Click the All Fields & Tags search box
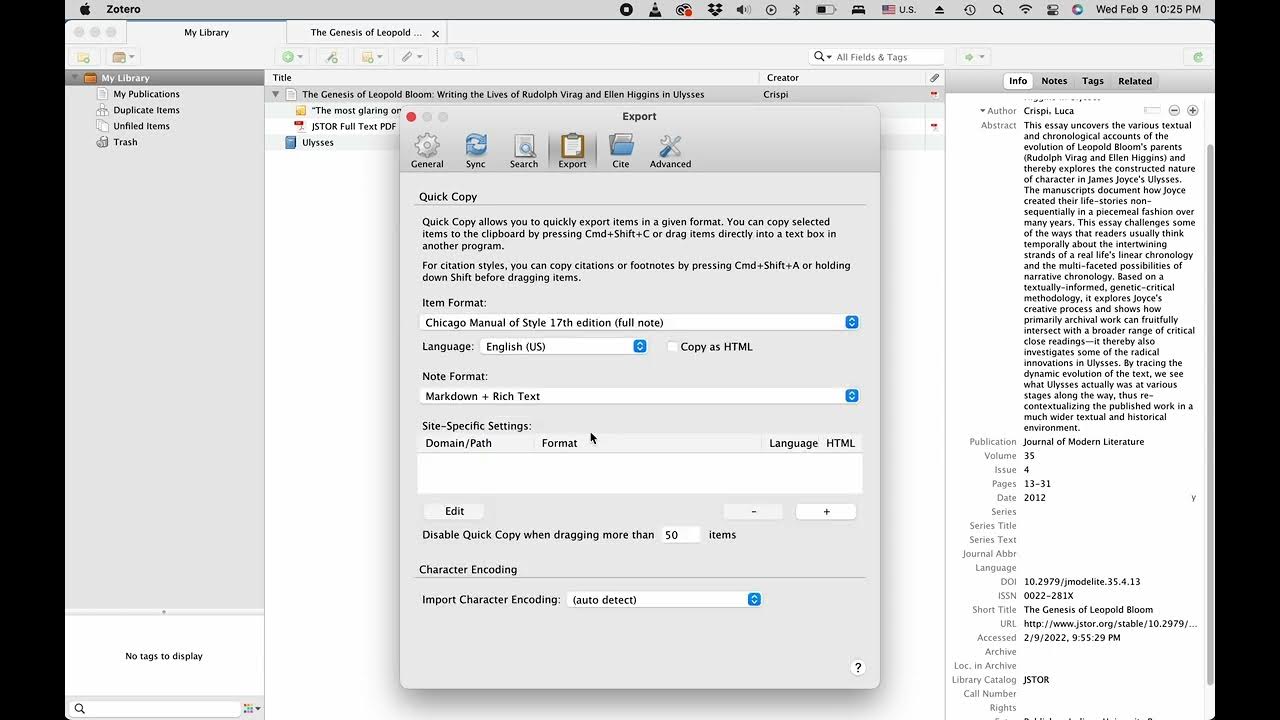The height and width of the screenshot is (720, 1280). point(877,57)
